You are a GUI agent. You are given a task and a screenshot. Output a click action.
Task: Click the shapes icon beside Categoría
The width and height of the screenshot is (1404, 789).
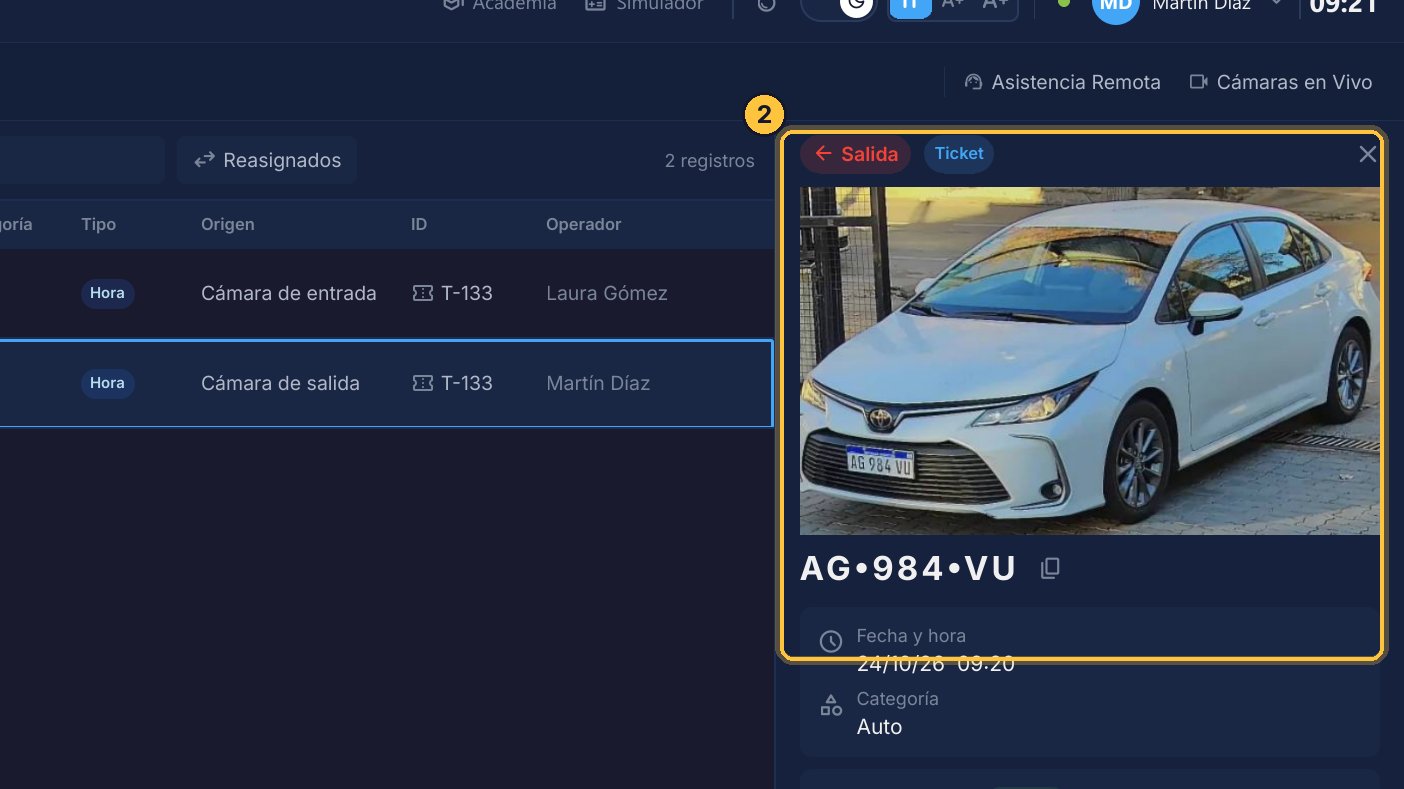(x=831, y=706)
